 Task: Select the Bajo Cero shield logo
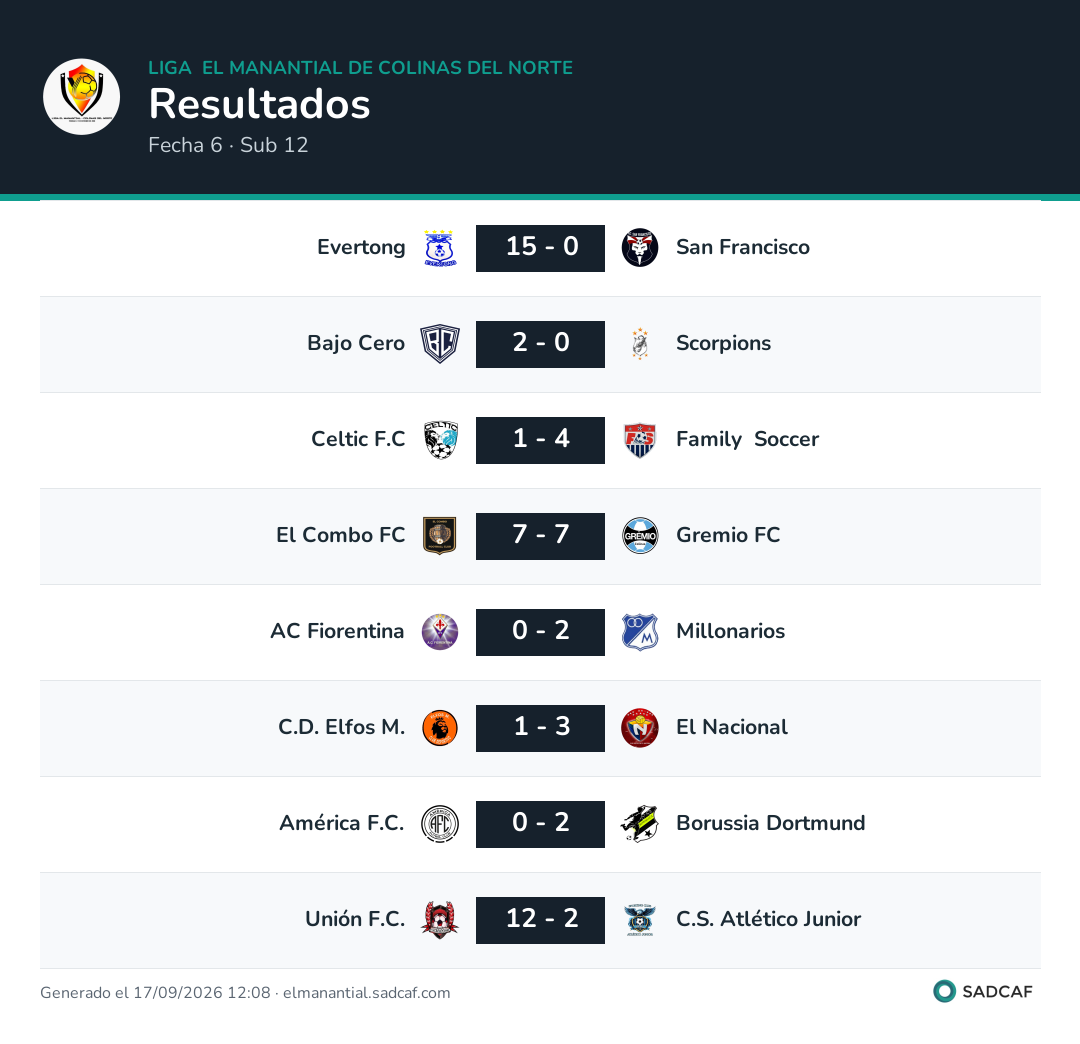(x=439, y=344)
